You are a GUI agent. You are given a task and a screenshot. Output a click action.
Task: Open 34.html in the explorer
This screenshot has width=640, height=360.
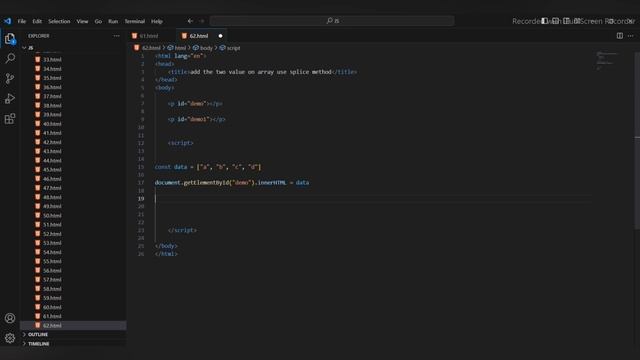(x=52, y=69)
